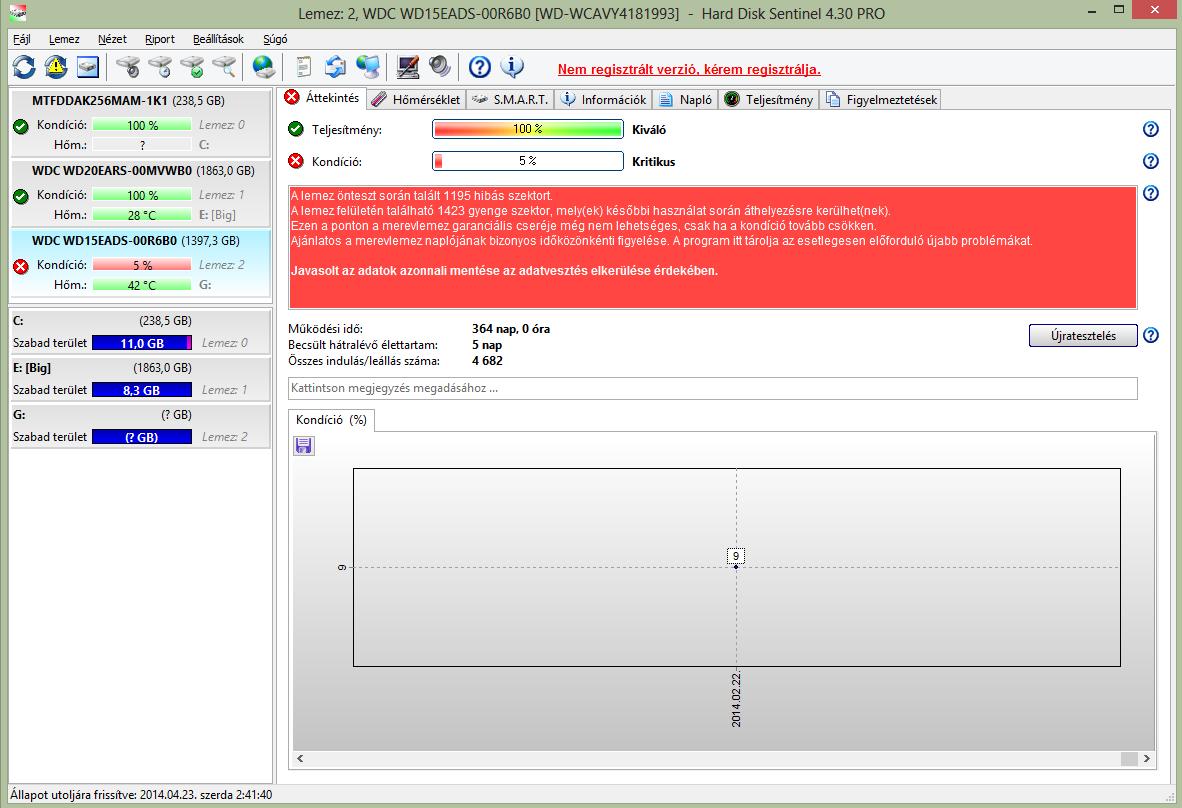Open the Nézet menu
The width and height of the screenshot is (1182, 808).
[112, 39]
